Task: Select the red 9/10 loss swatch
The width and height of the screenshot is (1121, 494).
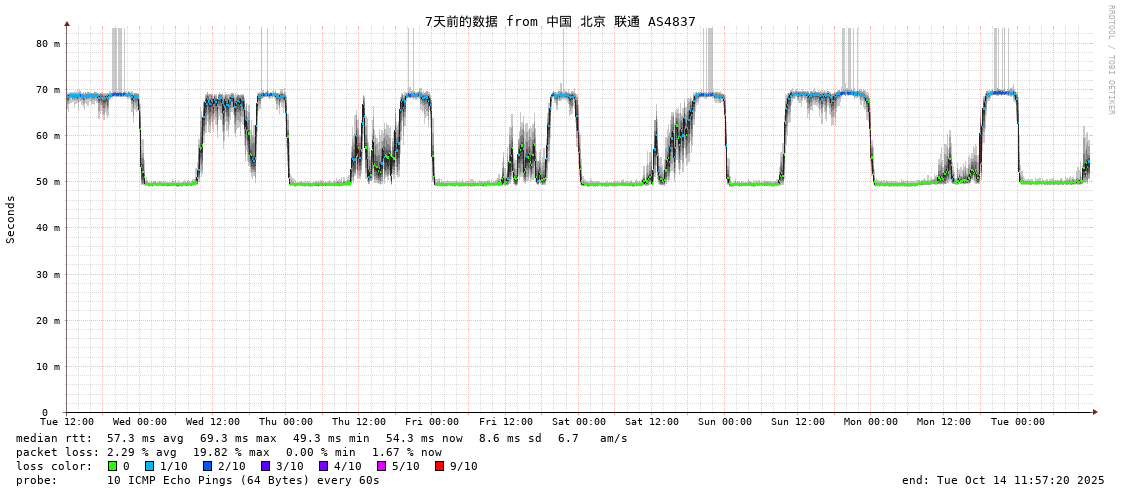Action: (x=440, y=466)
